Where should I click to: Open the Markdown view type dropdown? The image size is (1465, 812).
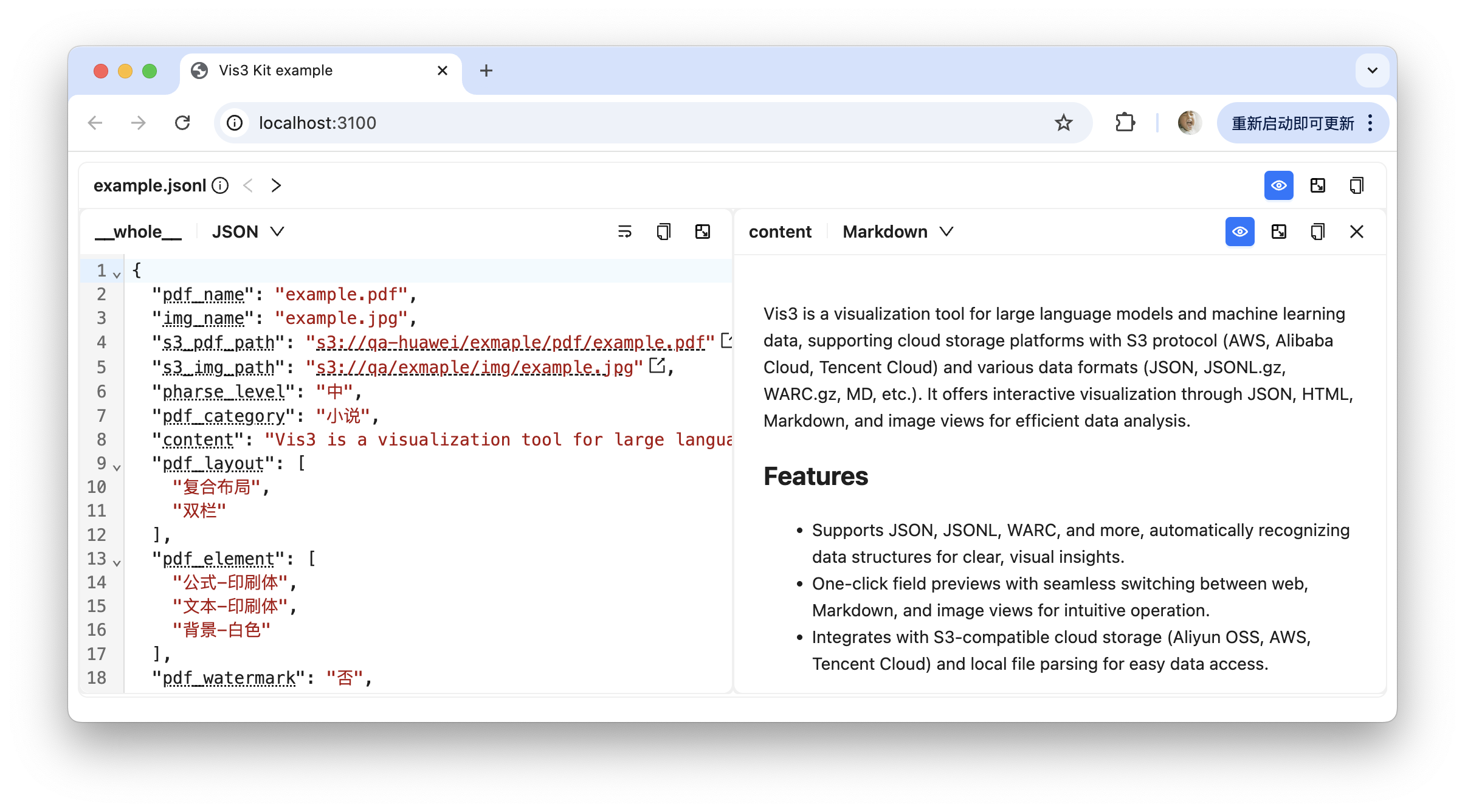pos(897,232)
